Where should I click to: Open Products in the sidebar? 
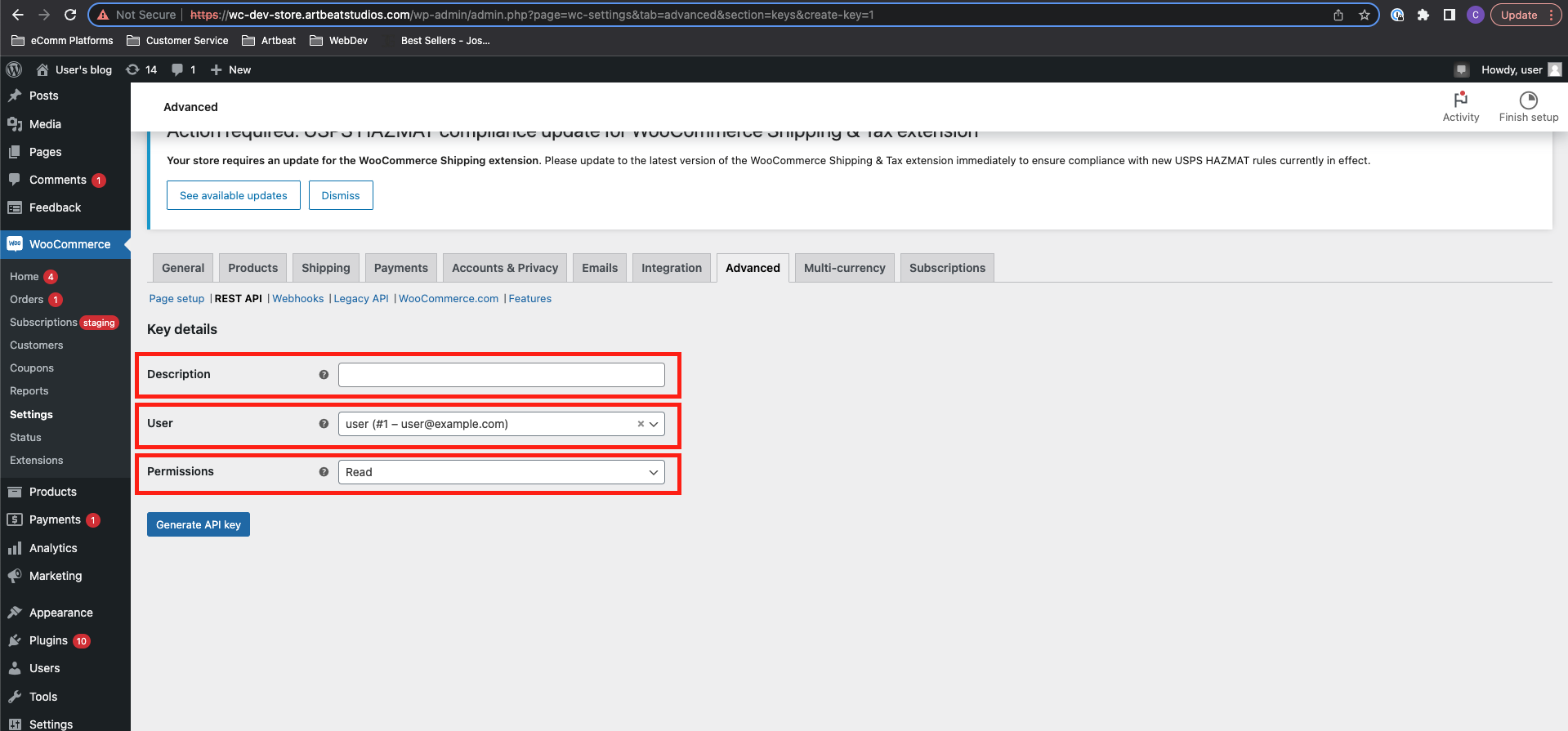65,492
